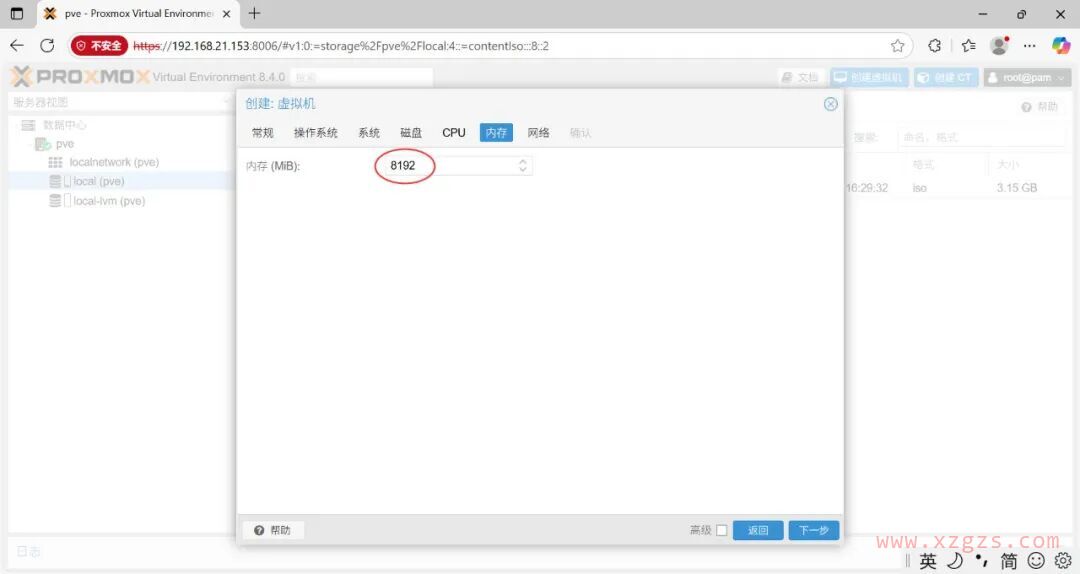Open the browser profile avatar
Screen dimensions: 1080x574
999,45
